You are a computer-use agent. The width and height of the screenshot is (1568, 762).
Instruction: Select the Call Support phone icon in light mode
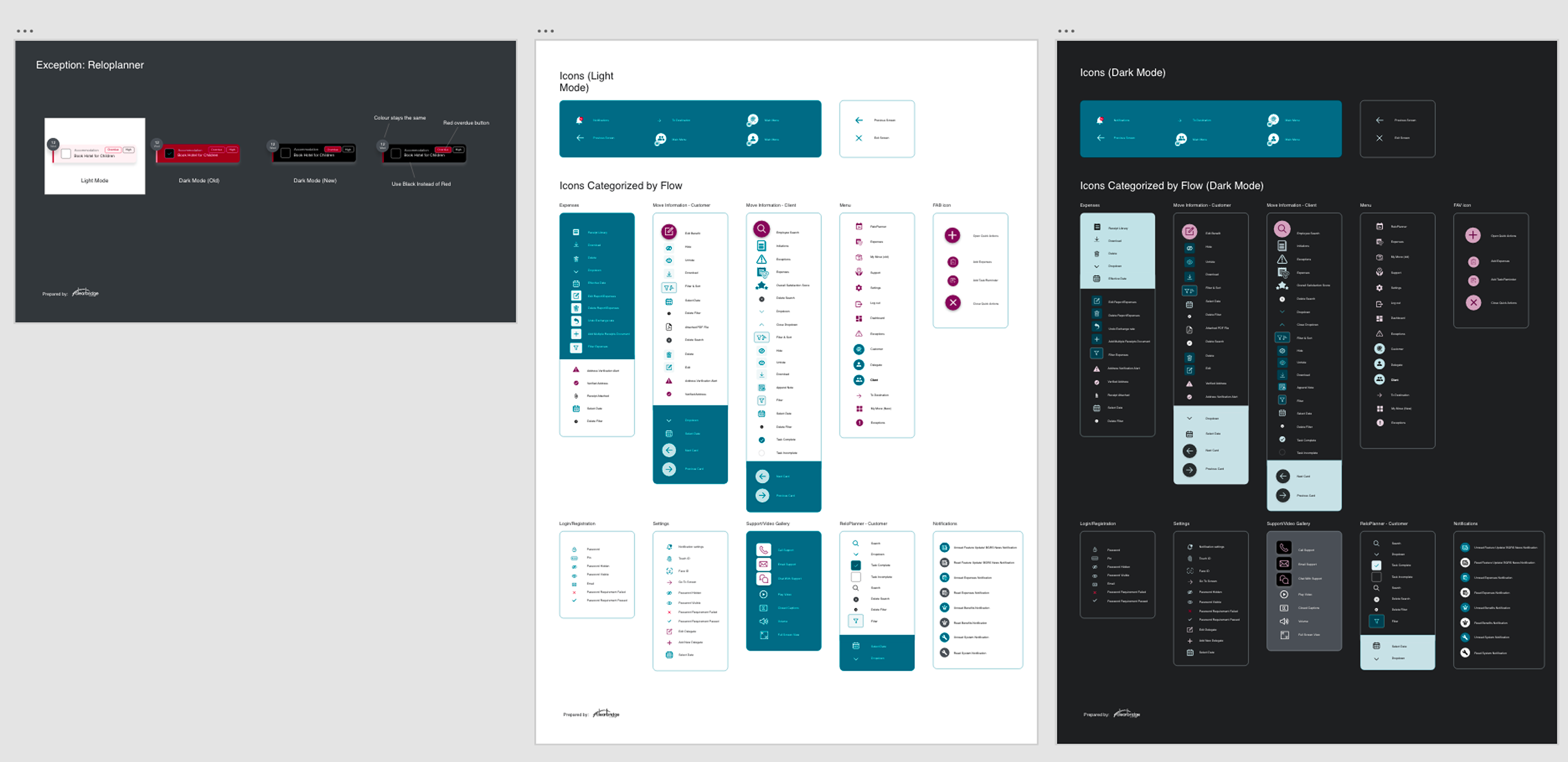point(763,549)
